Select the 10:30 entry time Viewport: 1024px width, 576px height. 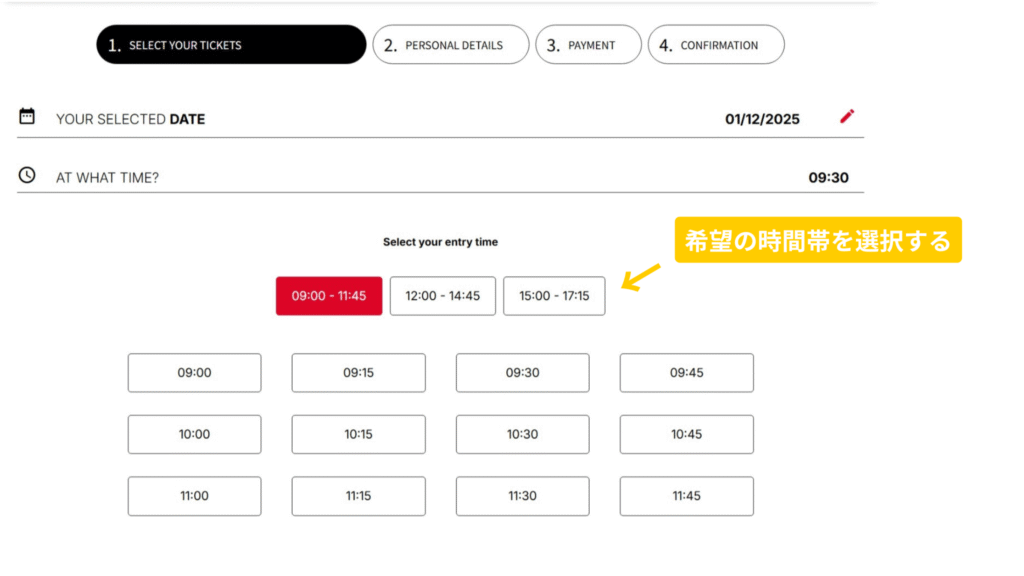522,435
